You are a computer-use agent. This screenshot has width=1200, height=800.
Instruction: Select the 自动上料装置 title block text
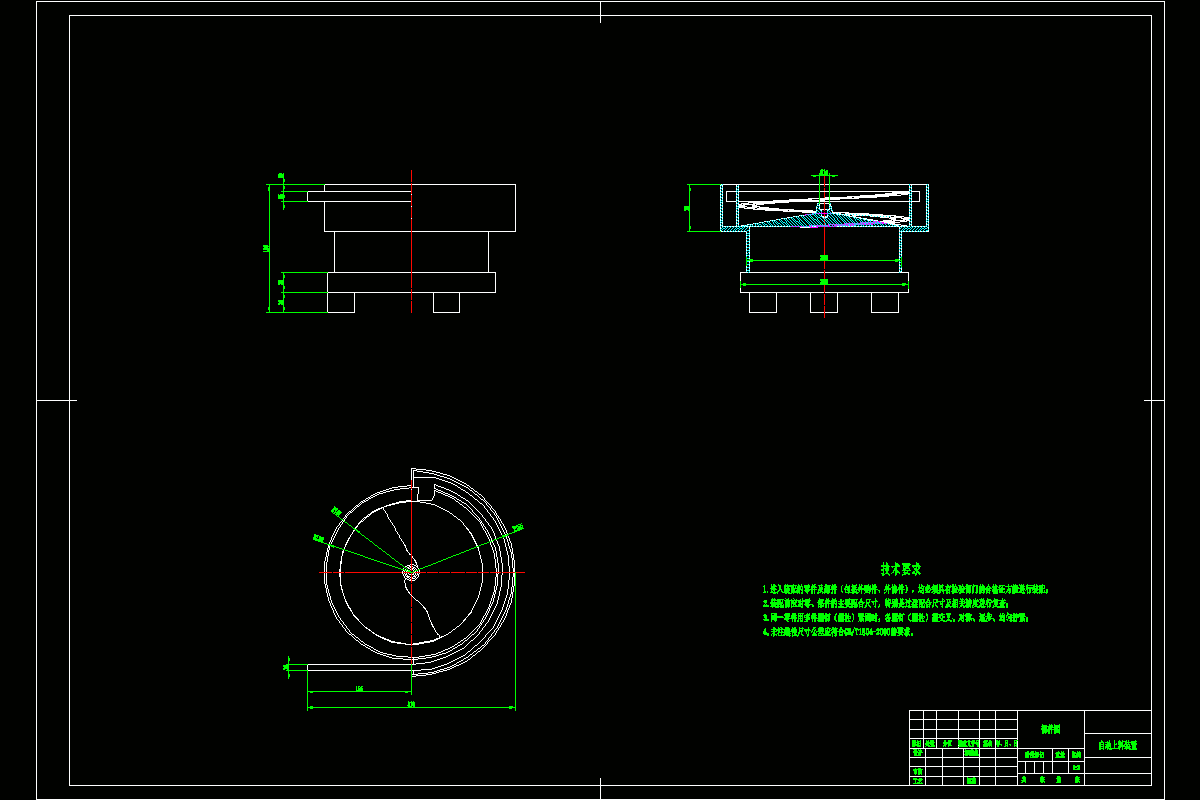tap(1118, 746)
